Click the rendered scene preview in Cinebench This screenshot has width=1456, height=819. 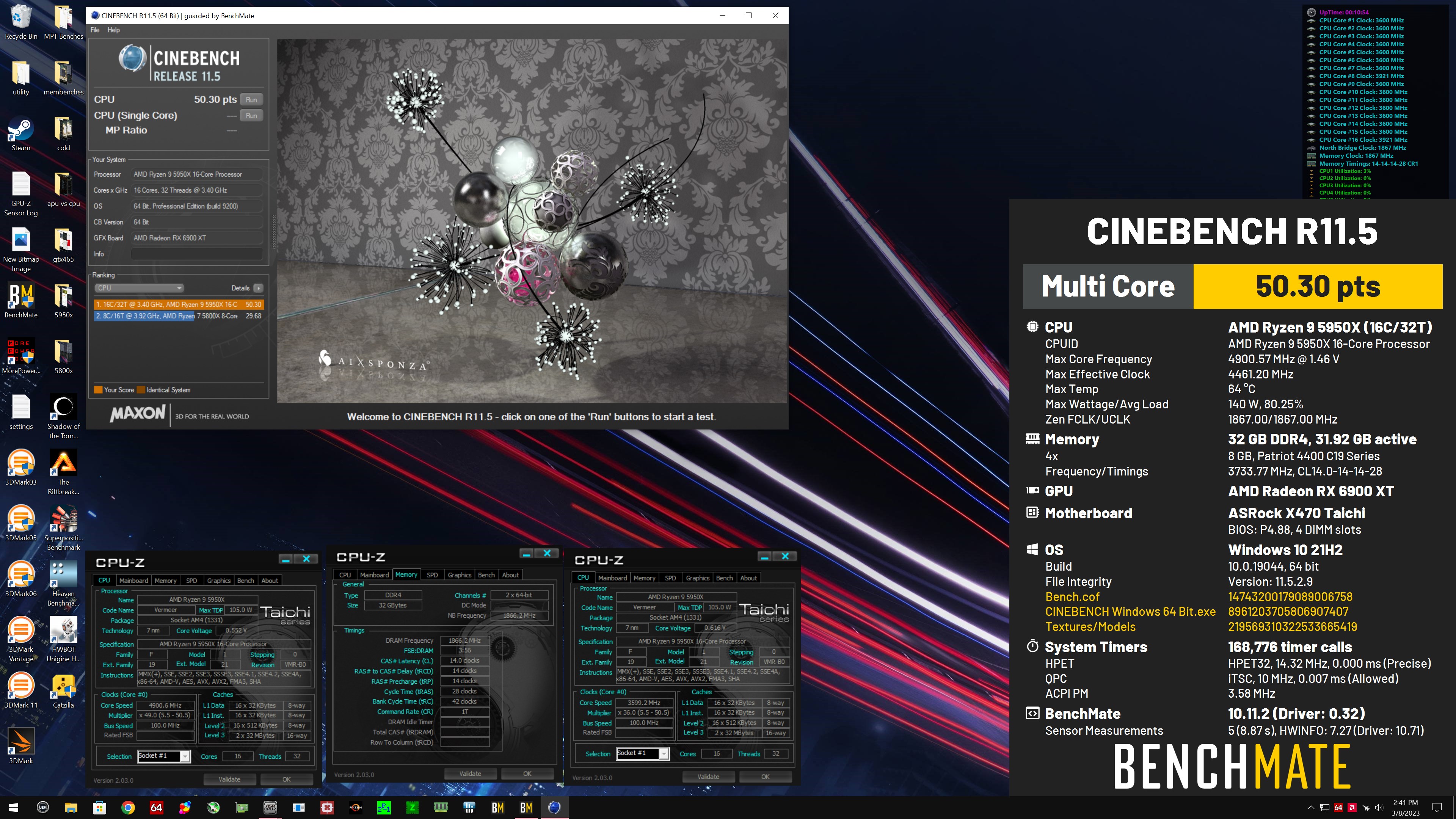coord(531,220)
